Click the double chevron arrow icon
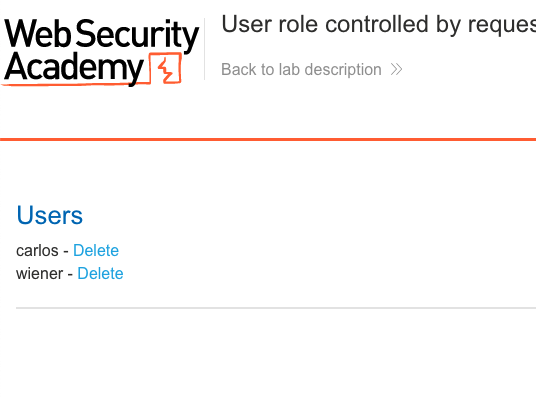The width and height of the screenshot is (536, 397). pos(397,69)
